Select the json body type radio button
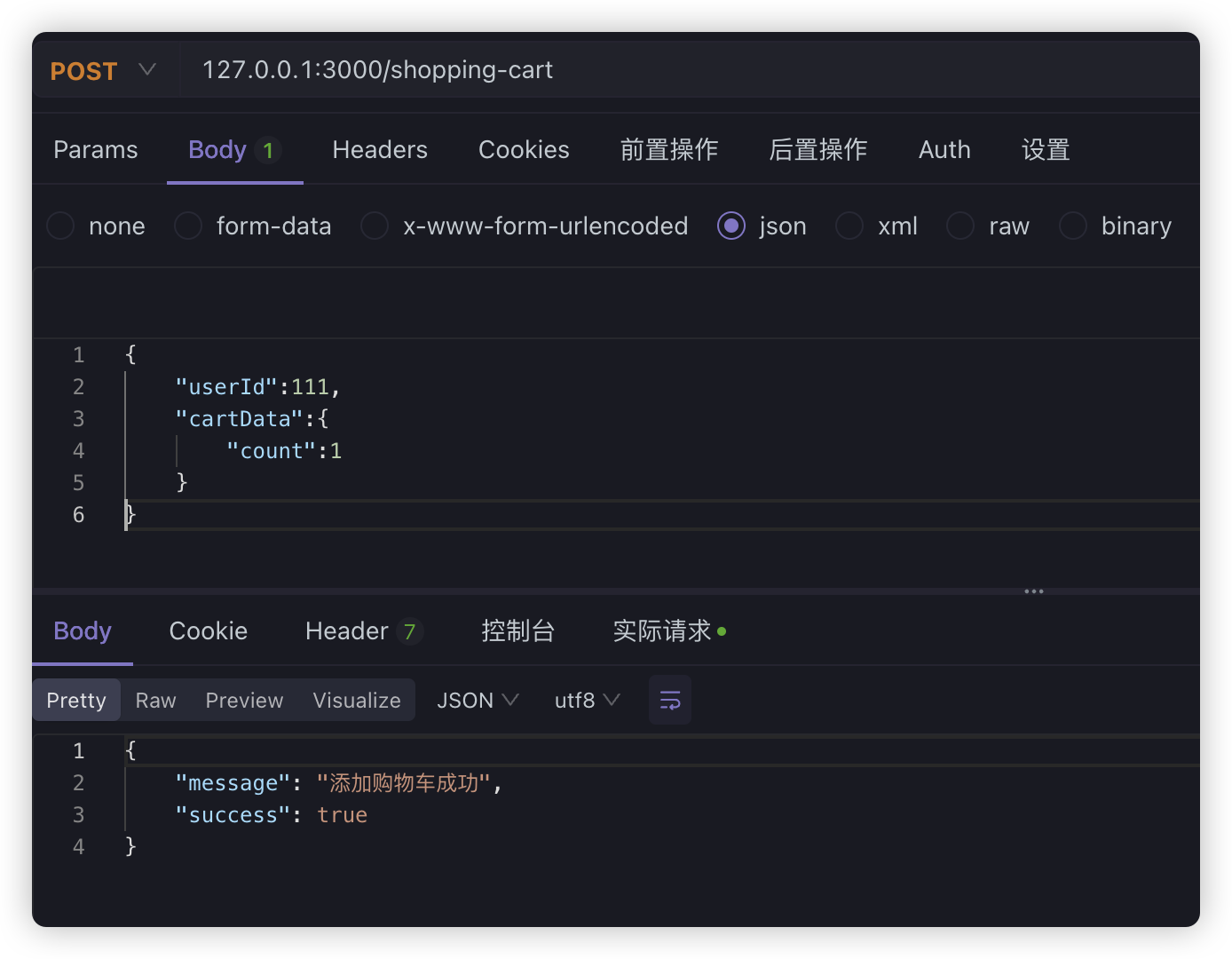Screen dimensions: 1232x959 [731, 226]
